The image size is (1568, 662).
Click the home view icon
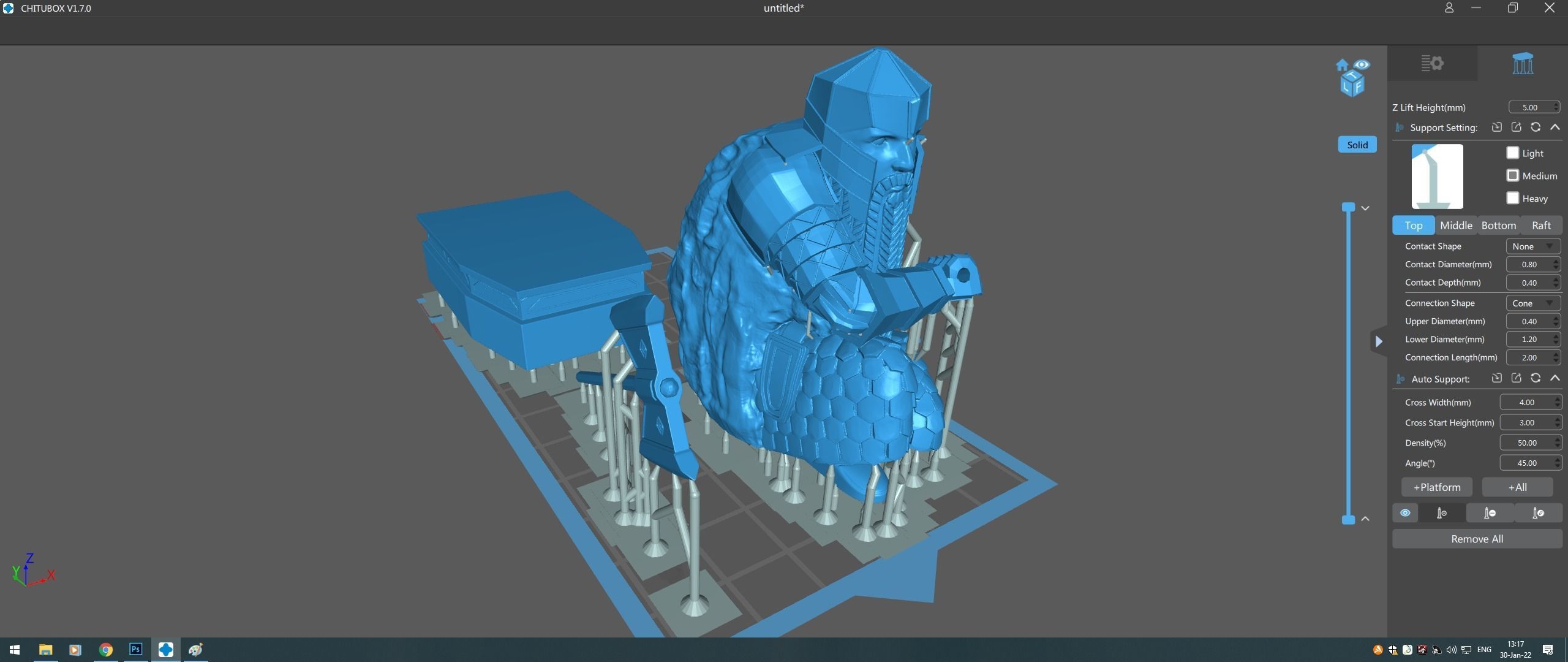[1342, 65]
